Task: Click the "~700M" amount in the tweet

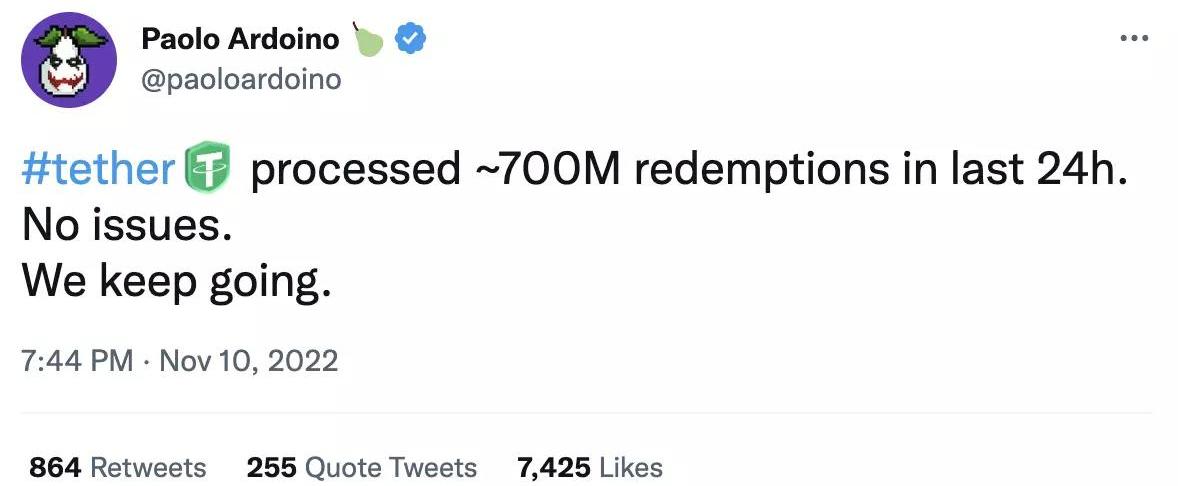Action: pos(546,170)
